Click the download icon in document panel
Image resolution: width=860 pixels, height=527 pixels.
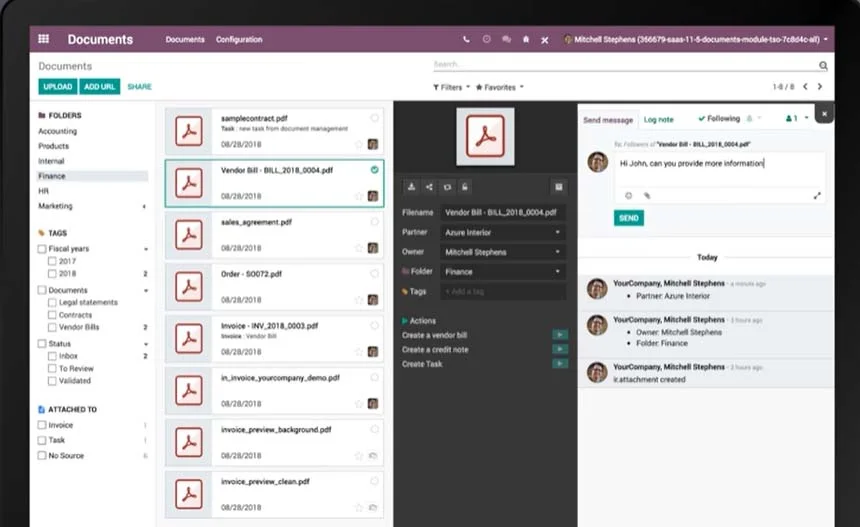(411, 187)
